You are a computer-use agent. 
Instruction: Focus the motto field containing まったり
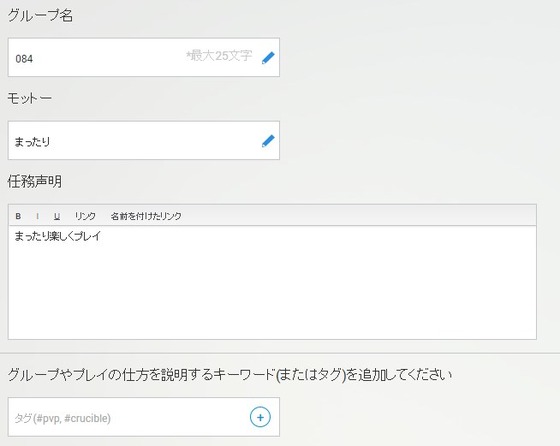(144, 140)
